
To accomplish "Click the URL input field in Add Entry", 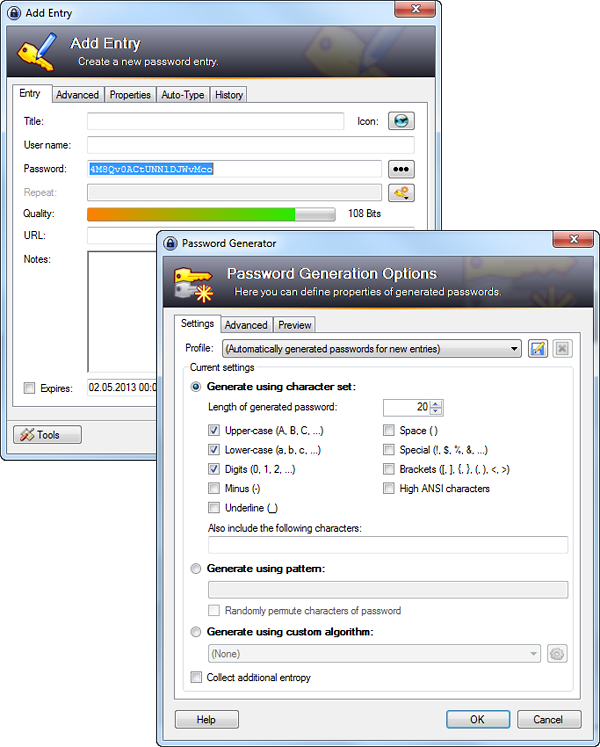I will (122, 235).
